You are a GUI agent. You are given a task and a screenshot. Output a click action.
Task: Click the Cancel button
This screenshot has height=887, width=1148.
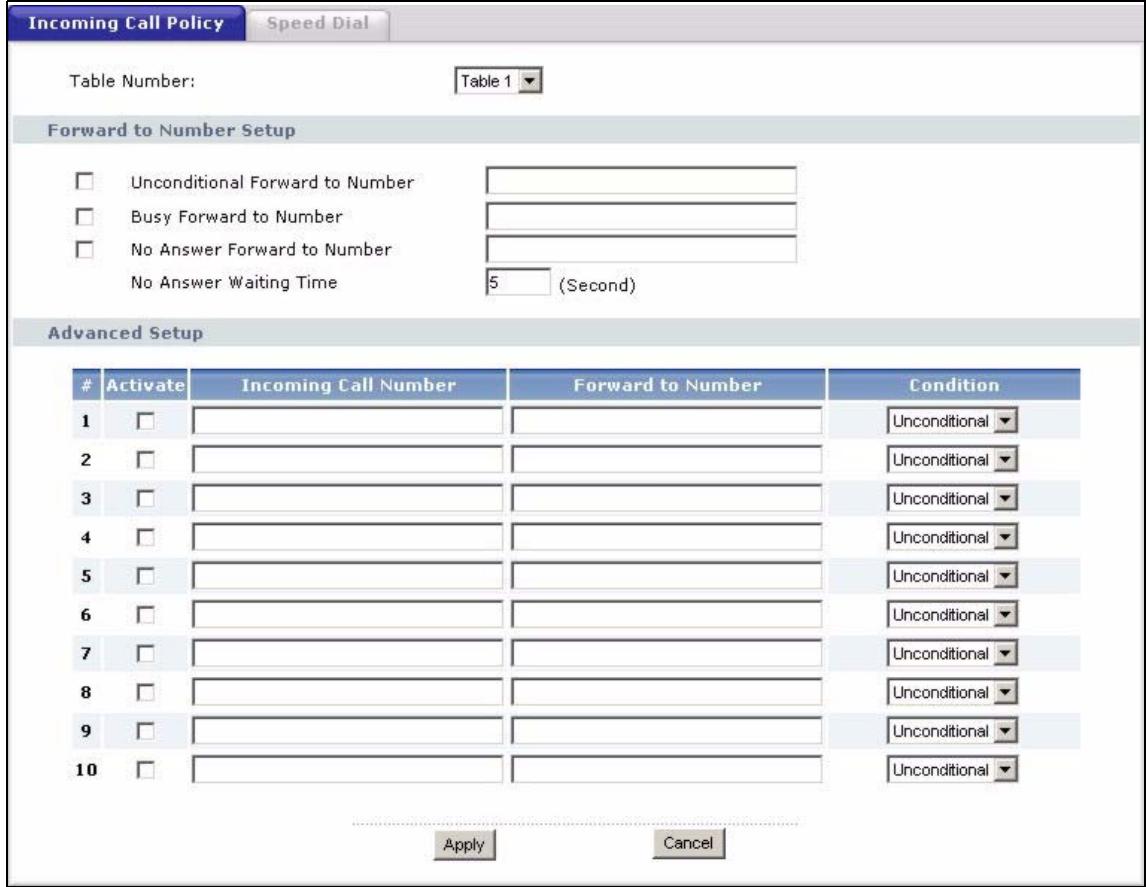click(x=688, y=843)
